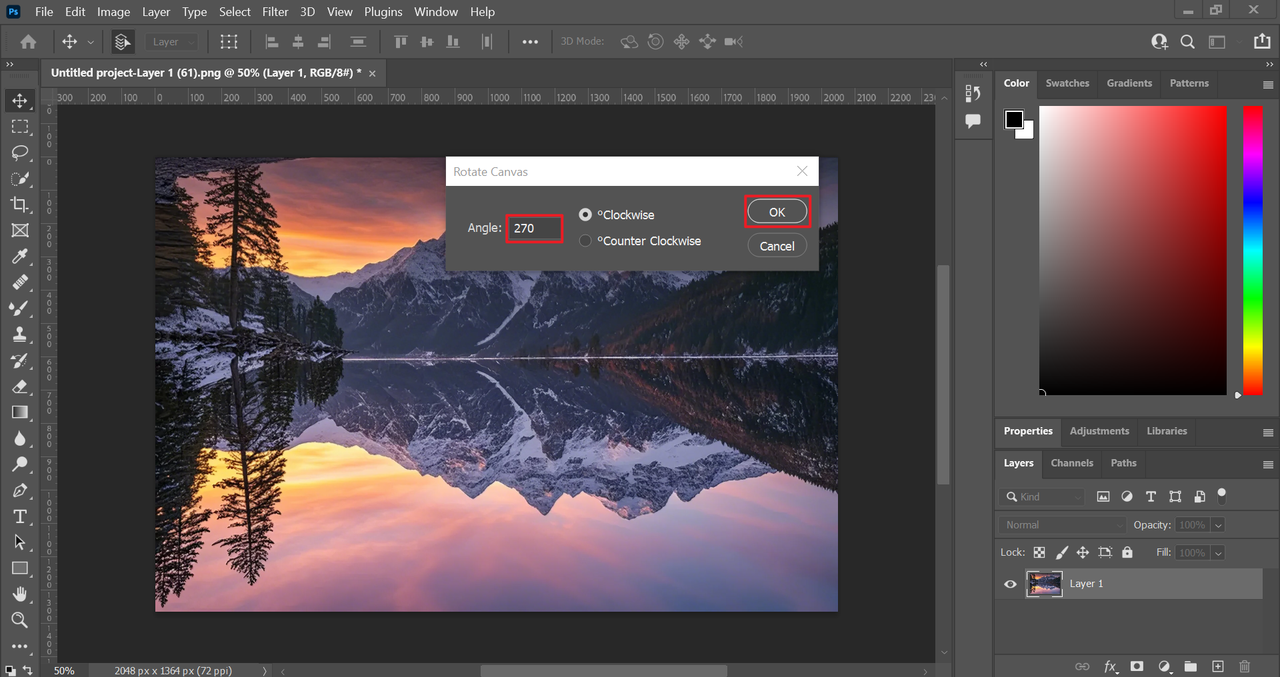Viewport: 1280px width, 677px height.
Task: Click the Home icon in options bar
Action: [x=28, y=42]
